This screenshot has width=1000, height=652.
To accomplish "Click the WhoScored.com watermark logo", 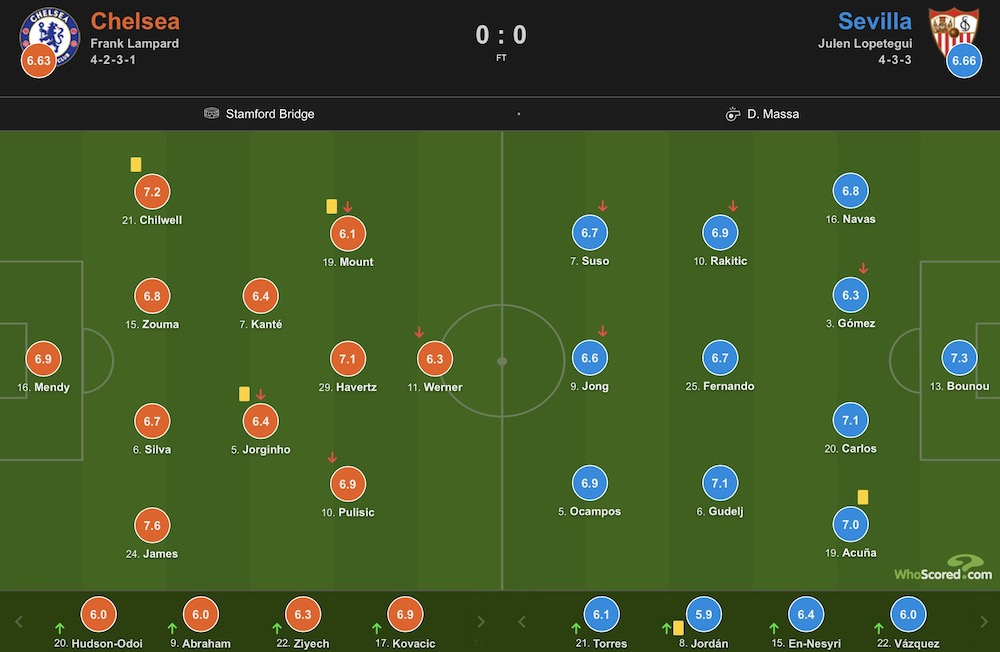I will pos(943,568).
